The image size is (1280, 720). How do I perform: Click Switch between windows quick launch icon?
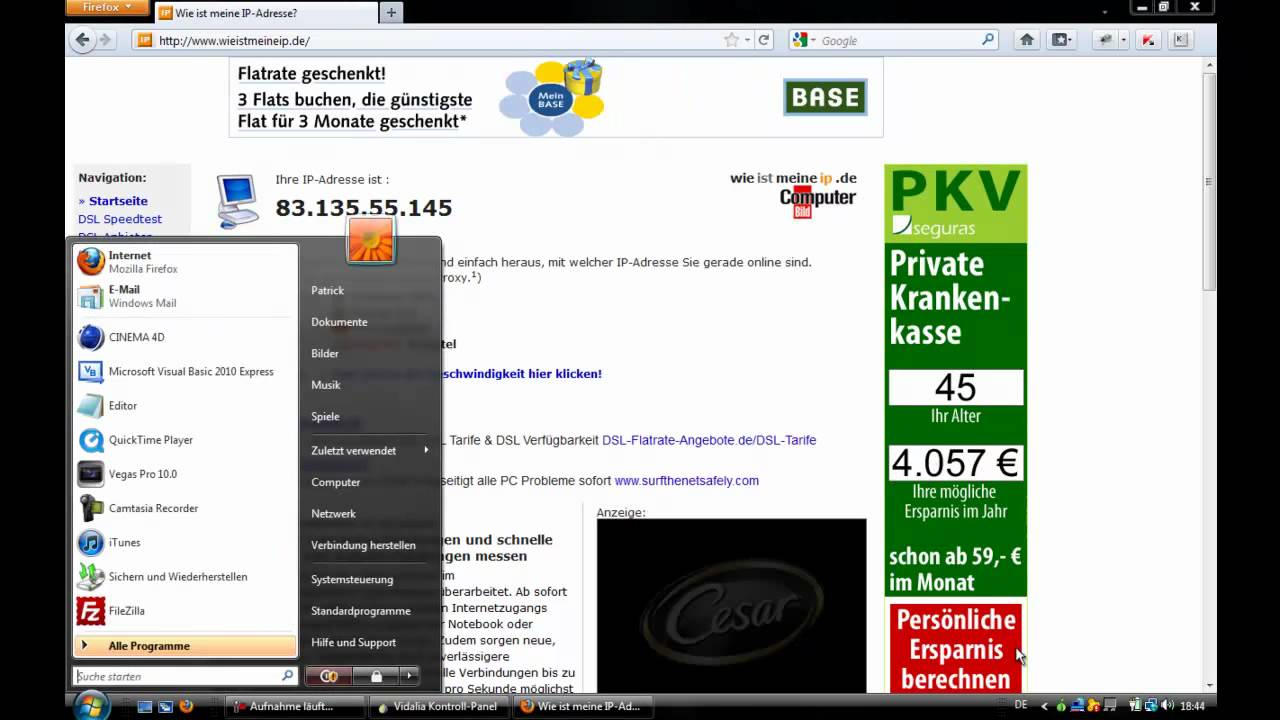point(165,706)
